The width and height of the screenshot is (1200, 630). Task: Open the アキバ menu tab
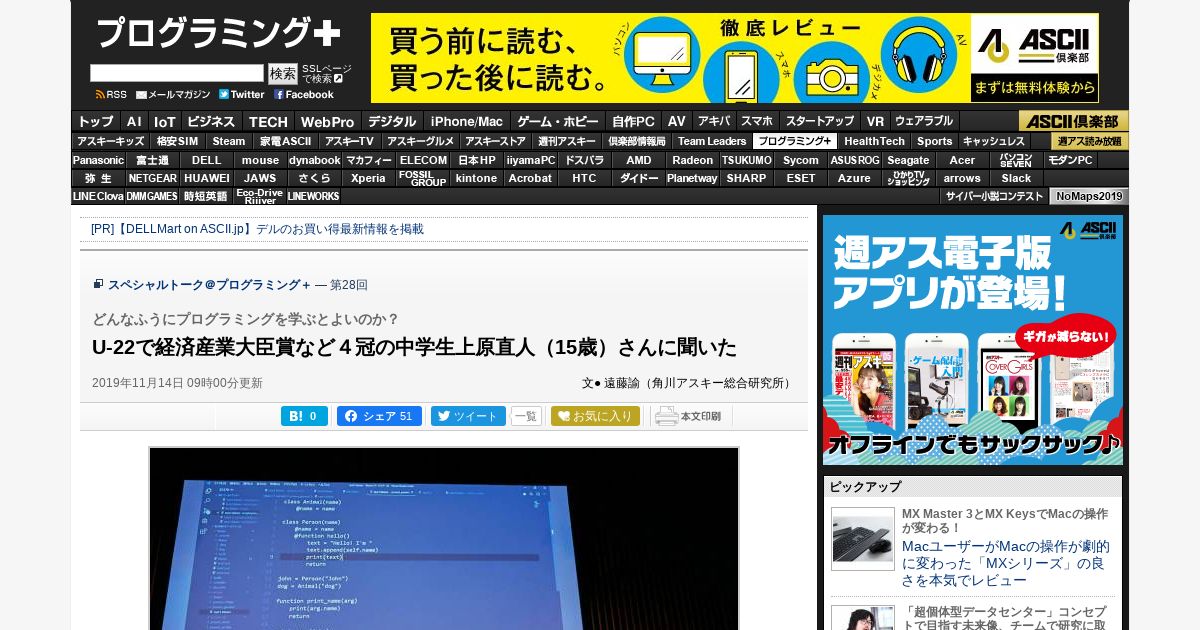714,121
